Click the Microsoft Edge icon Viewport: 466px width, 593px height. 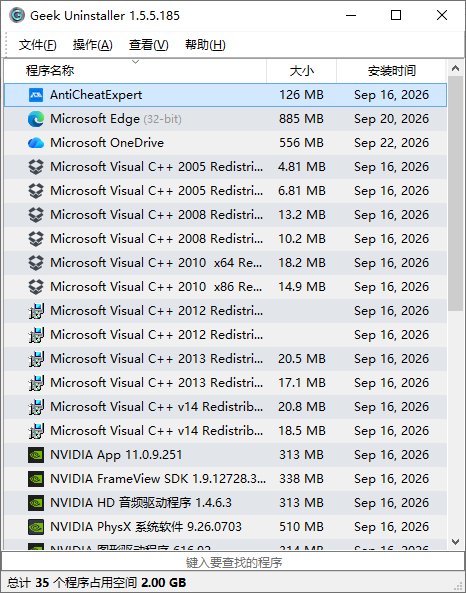point(36,119)
